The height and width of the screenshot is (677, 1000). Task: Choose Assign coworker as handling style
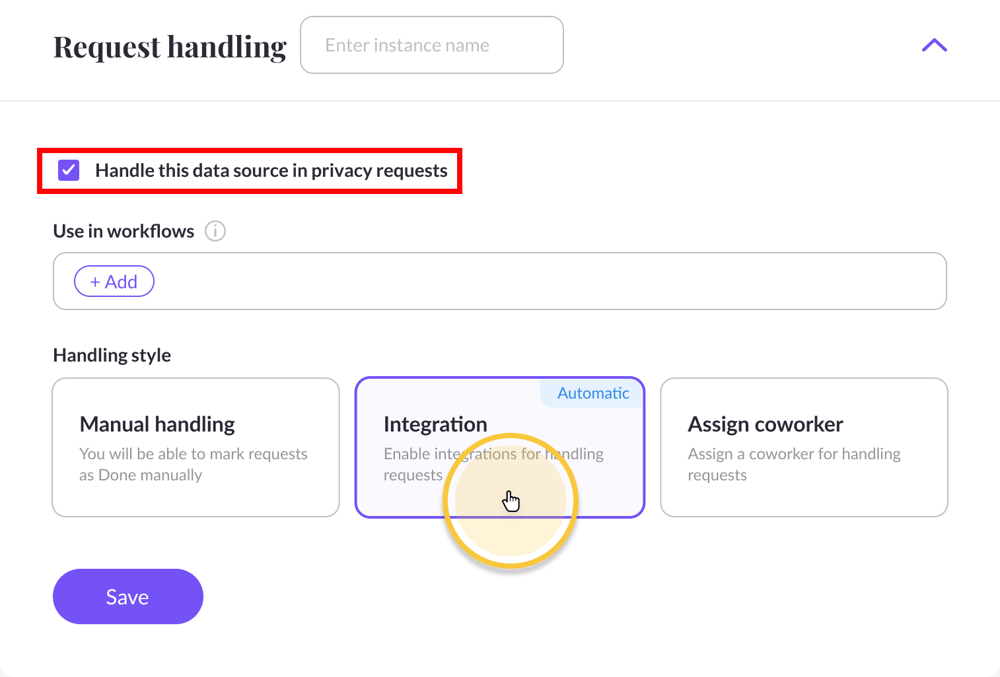tap(804, 447)
